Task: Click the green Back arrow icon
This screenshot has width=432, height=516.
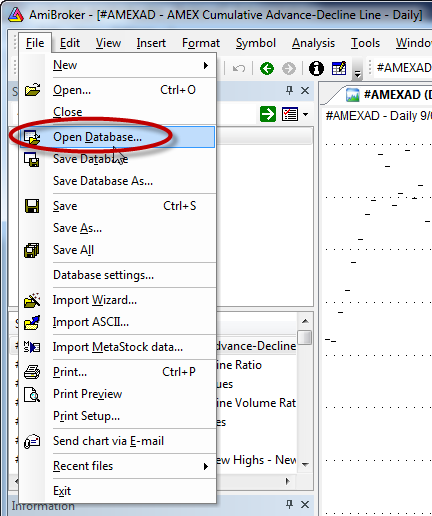Action: (267, 69)
